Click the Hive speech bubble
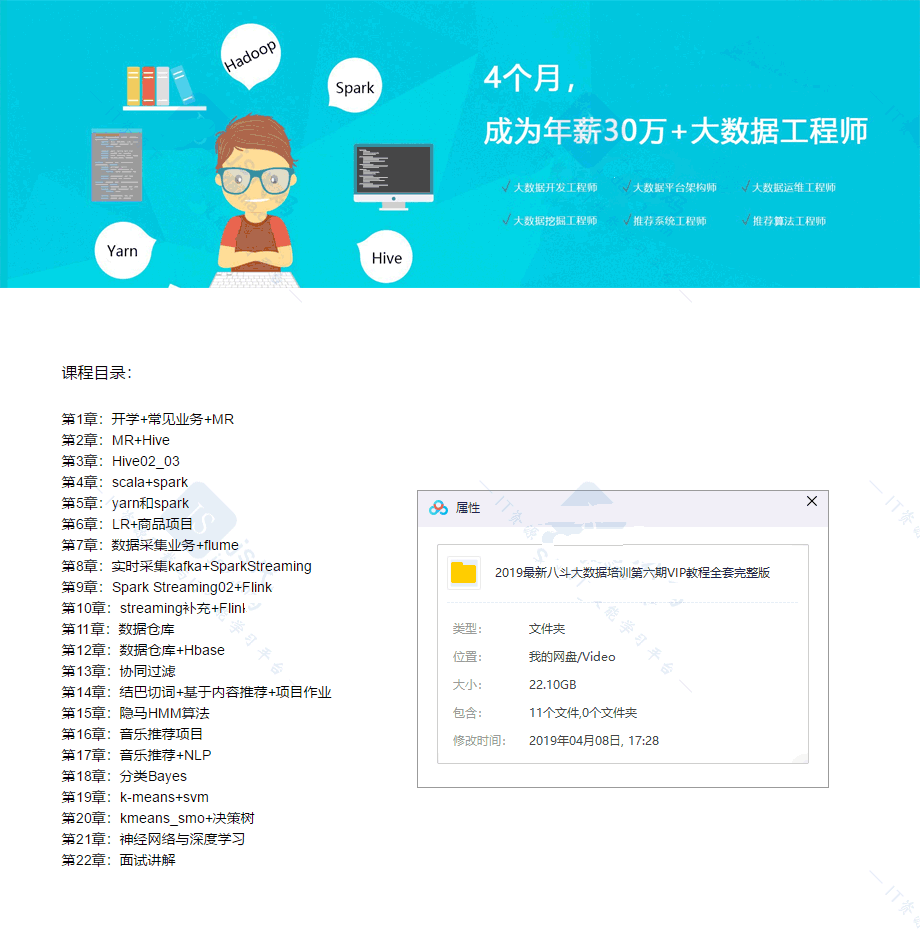Image resolution: width=920 pixels, height=940 pixels. (385, 258)
